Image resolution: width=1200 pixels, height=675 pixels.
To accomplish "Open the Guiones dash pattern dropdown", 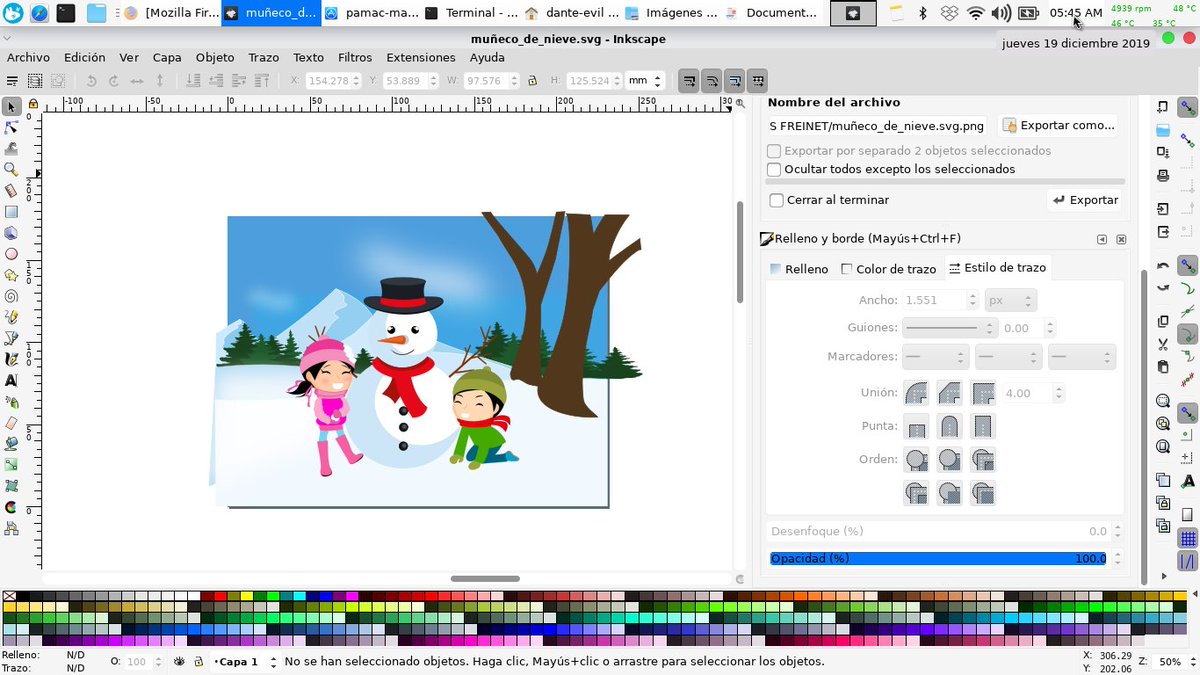I will point(949,328).
